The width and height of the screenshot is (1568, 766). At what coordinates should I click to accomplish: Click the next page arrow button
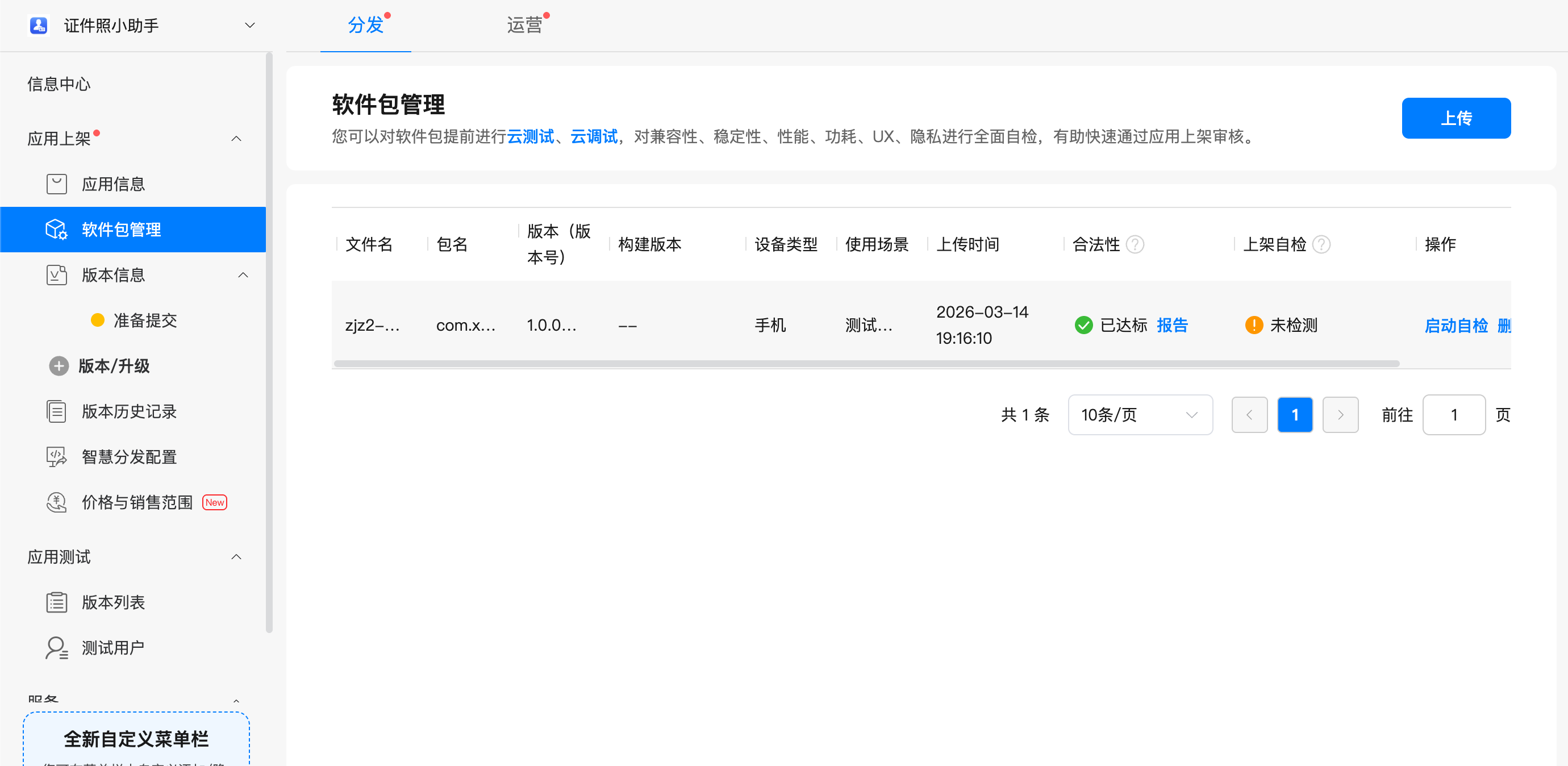point(1340,415)
